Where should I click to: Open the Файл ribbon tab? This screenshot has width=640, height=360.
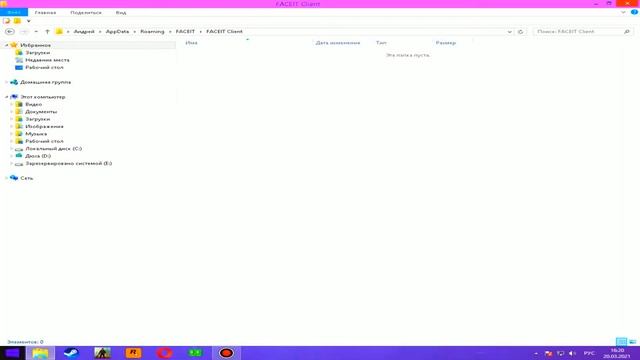click(x=14, y=12)
